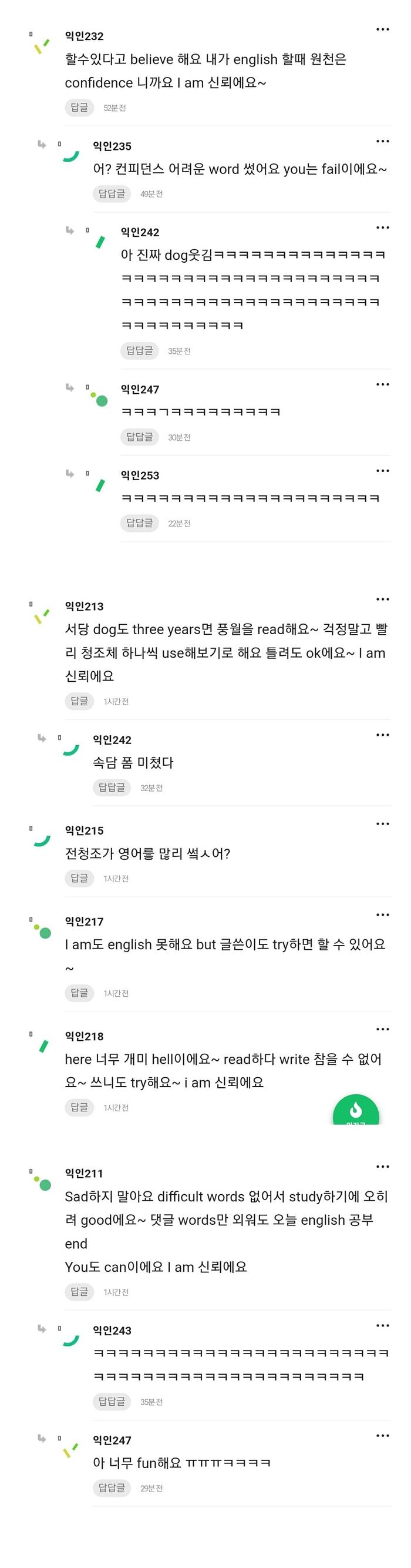Open more options for 익인213's comment

coord(382,599)
